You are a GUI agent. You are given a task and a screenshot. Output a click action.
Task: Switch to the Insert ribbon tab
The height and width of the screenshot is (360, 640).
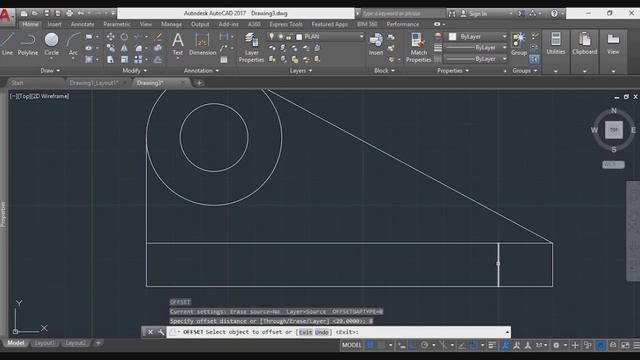pyautogui.click(x=54, y=24)
